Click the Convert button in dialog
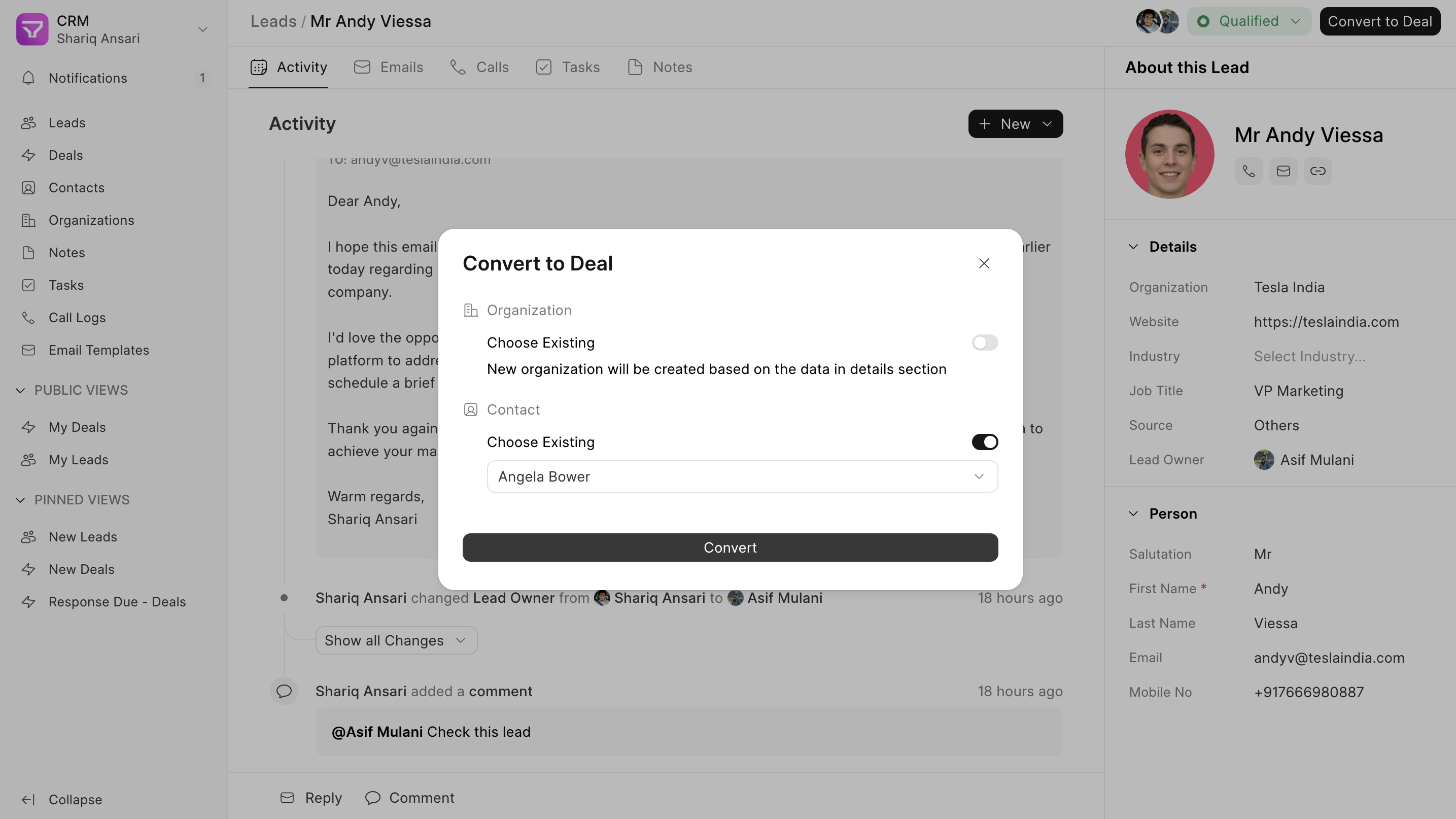1456x819 pixels. 730,547
